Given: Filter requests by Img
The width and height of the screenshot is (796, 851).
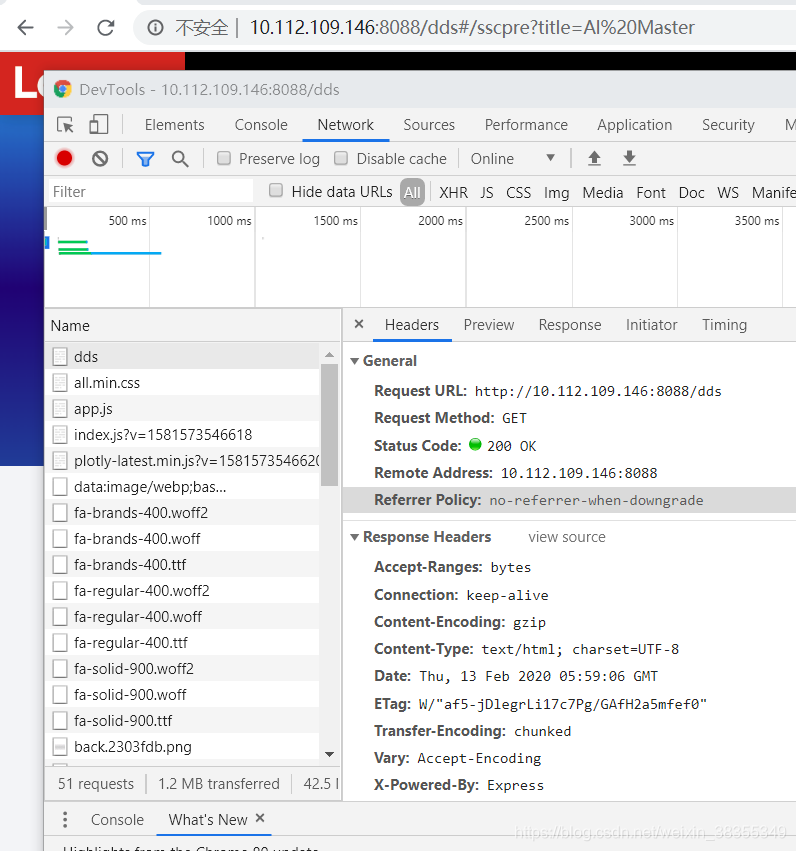Looking at the screenshot, I should click(557, 193).
